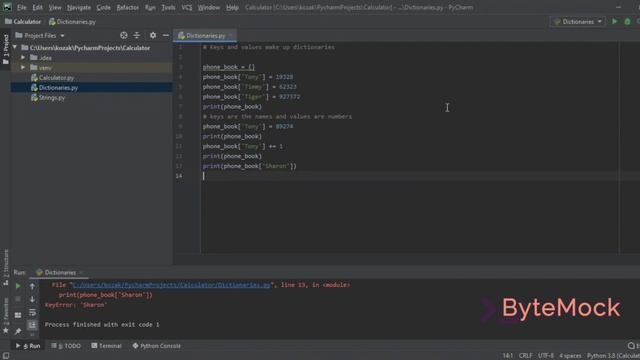Click the print(phone_book['Sharon']) code line
640x360 pixels.
(x=249, y=166)
